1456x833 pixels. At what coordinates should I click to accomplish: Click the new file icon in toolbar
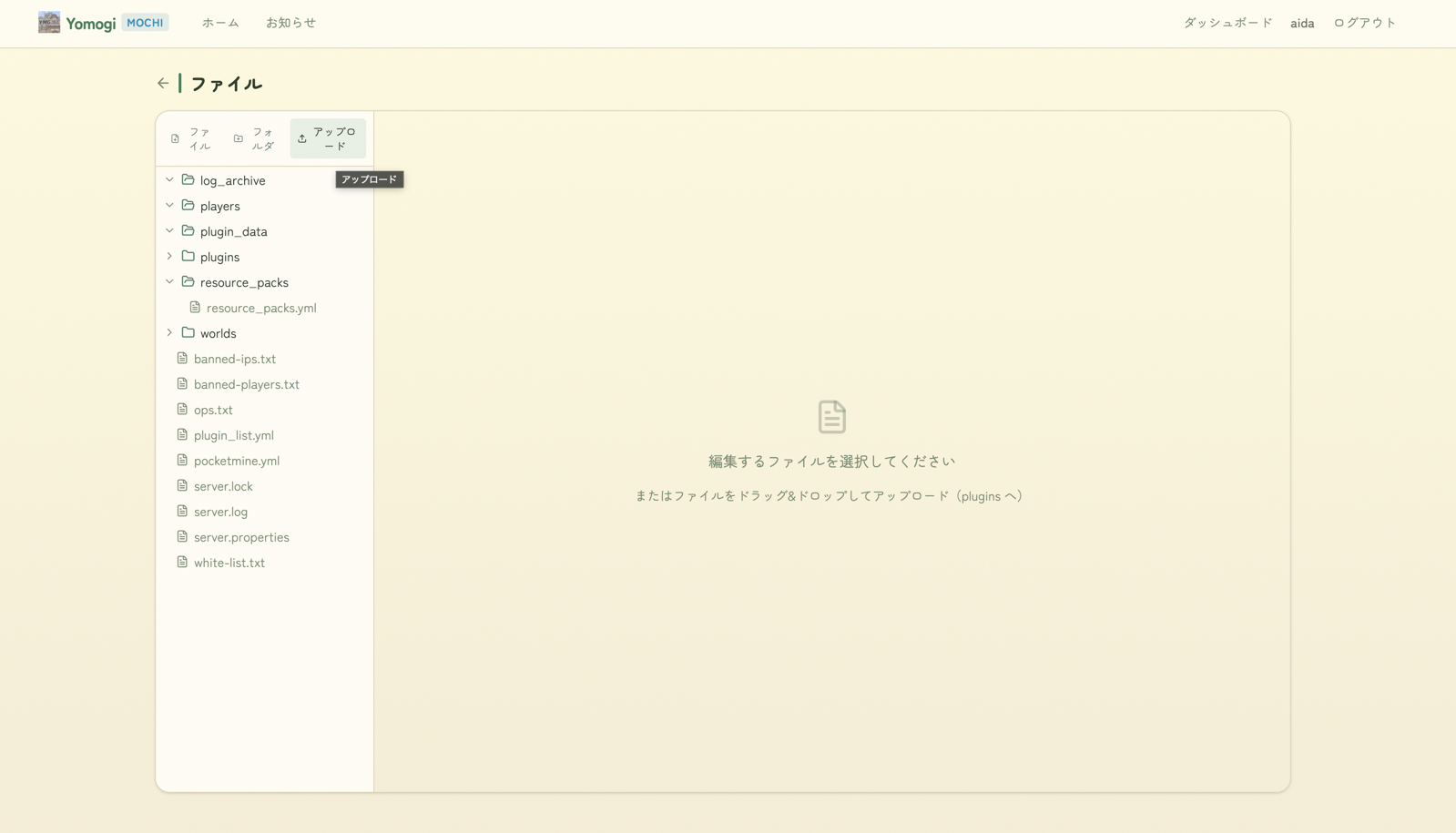(175, 138)
